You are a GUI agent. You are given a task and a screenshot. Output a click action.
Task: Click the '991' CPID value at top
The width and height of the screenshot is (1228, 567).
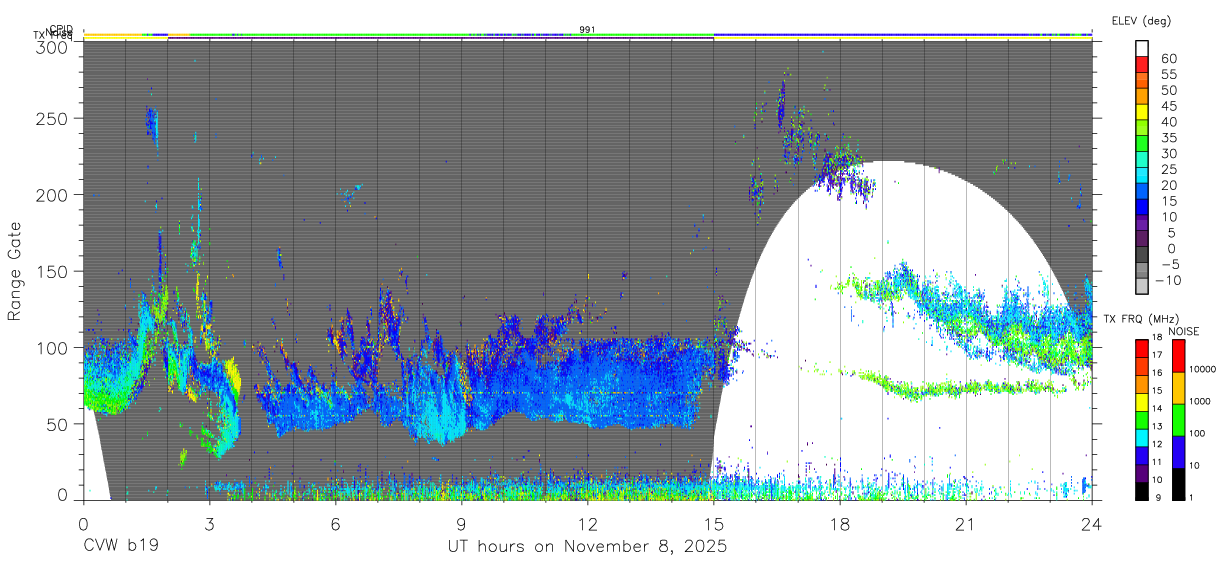coord(588,30)
